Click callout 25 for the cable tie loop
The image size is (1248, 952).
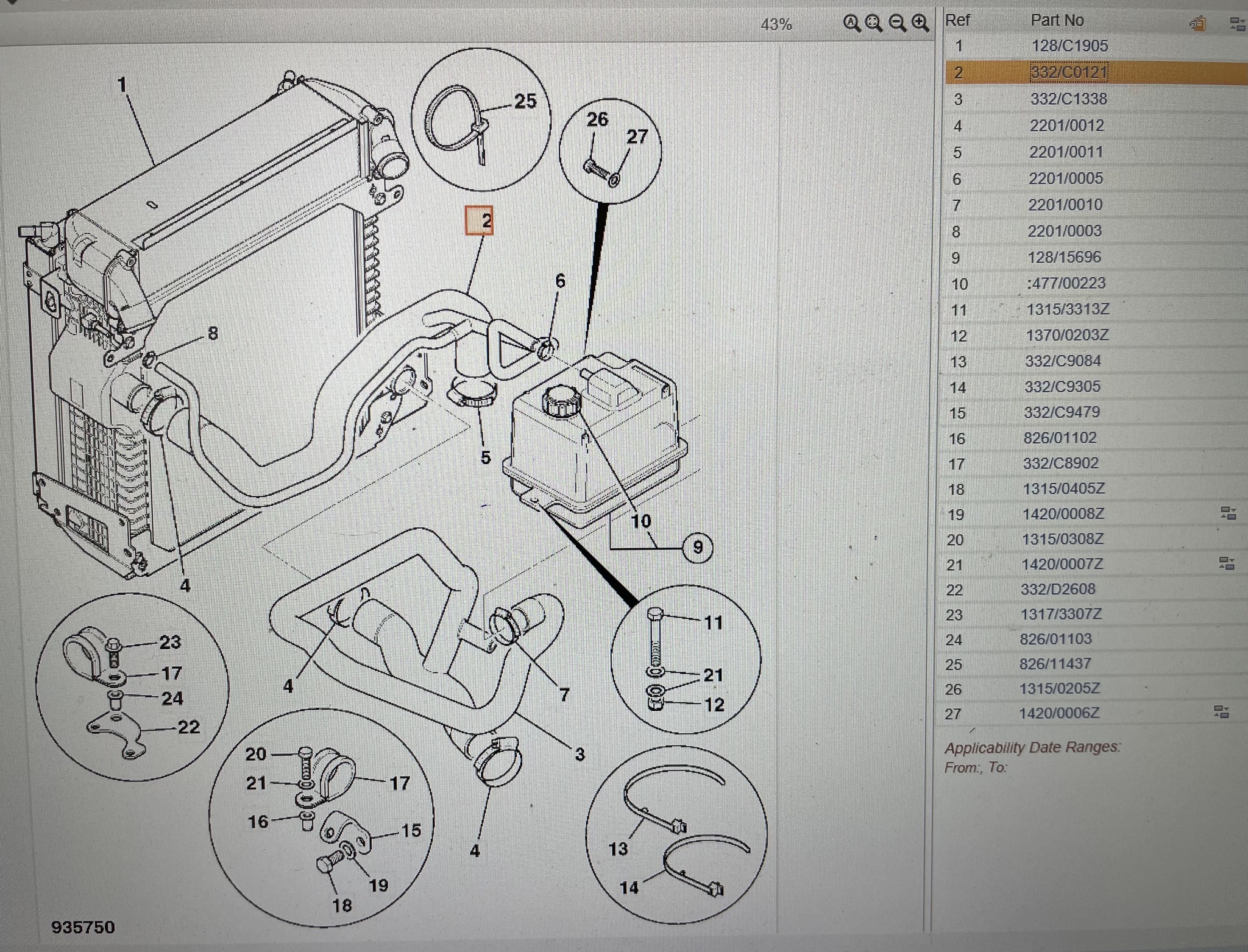pyautogui.click(x=525, y=101)
